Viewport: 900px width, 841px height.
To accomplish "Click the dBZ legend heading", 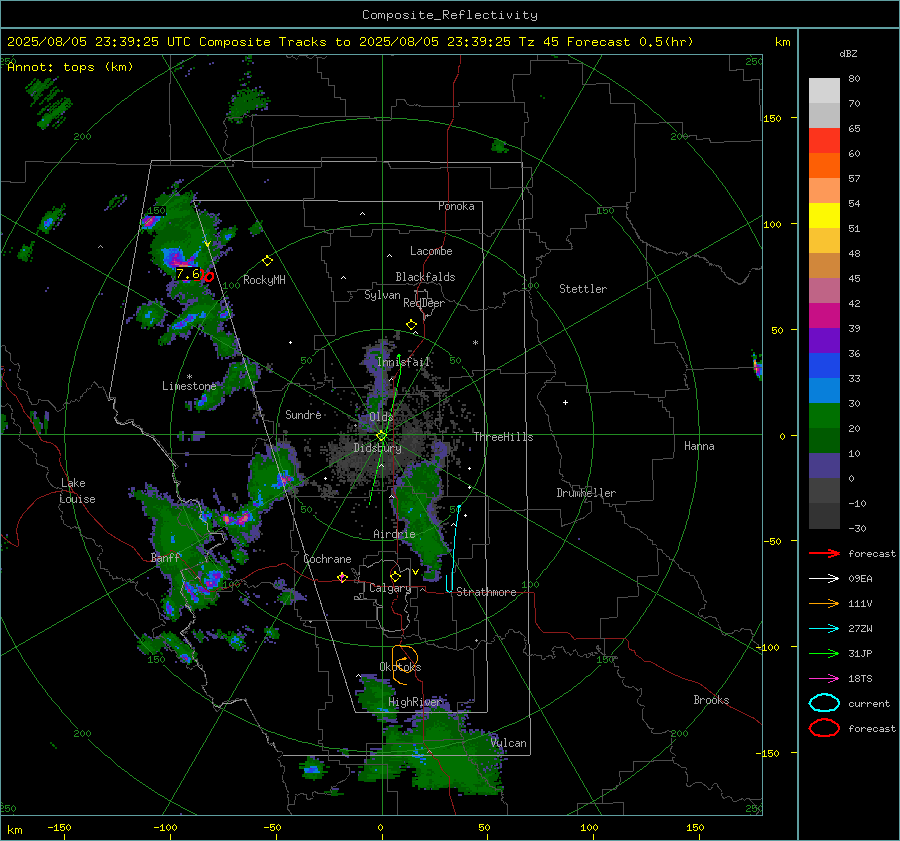I will pyautogui.click(x=848, y=54).
